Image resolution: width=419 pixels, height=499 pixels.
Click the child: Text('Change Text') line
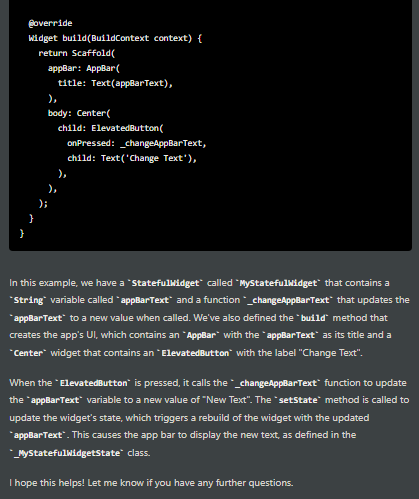point(132,158)
